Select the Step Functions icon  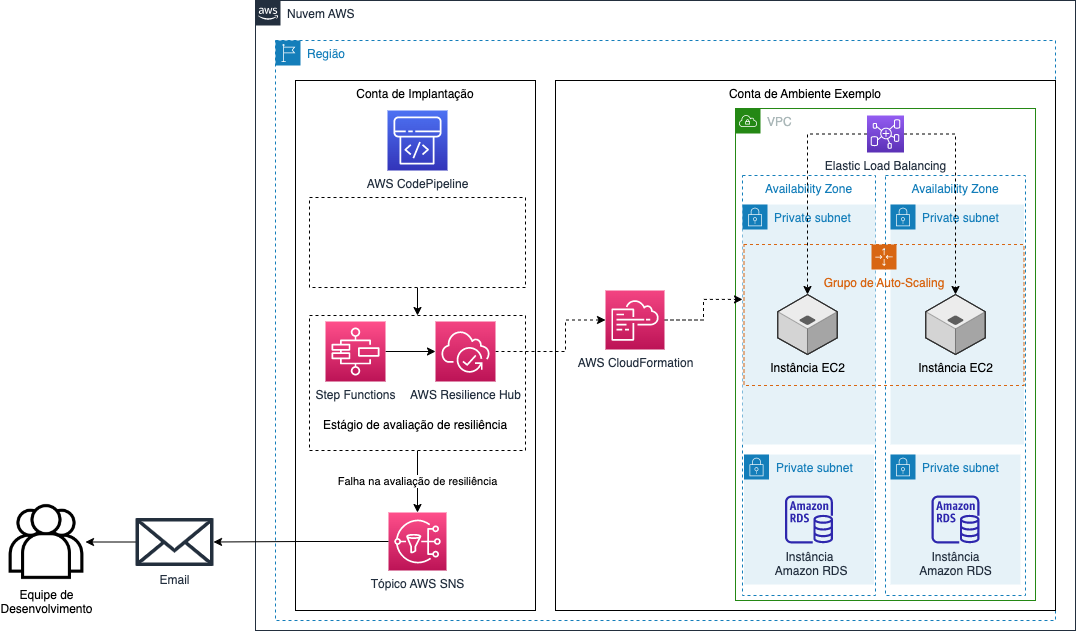coord(355,351)
